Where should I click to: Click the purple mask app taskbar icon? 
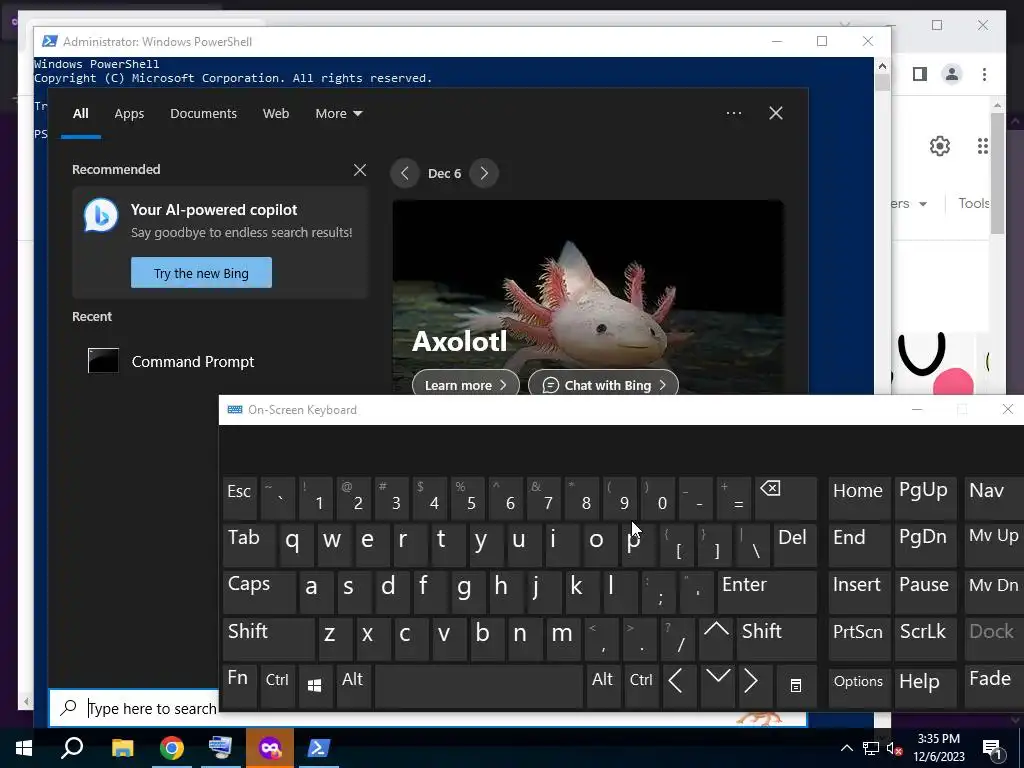(270, 748)
